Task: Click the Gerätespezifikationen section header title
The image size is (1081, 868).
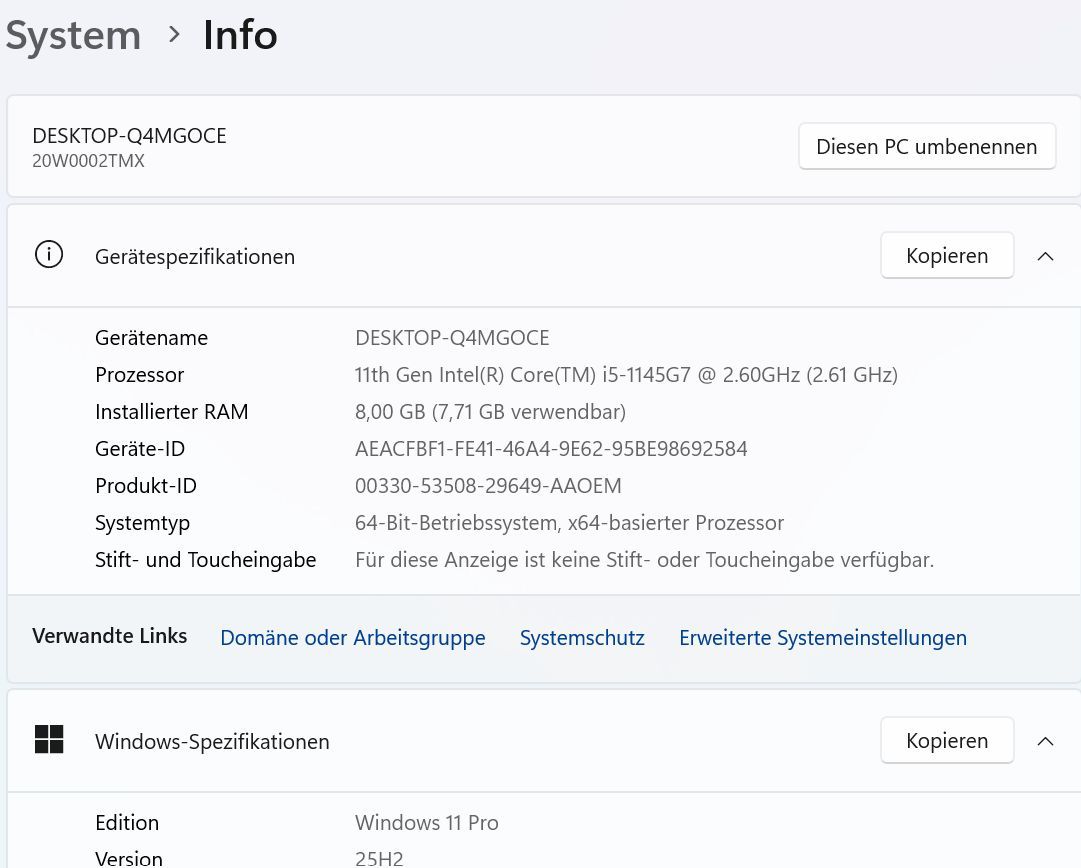Action: (195, 257)
